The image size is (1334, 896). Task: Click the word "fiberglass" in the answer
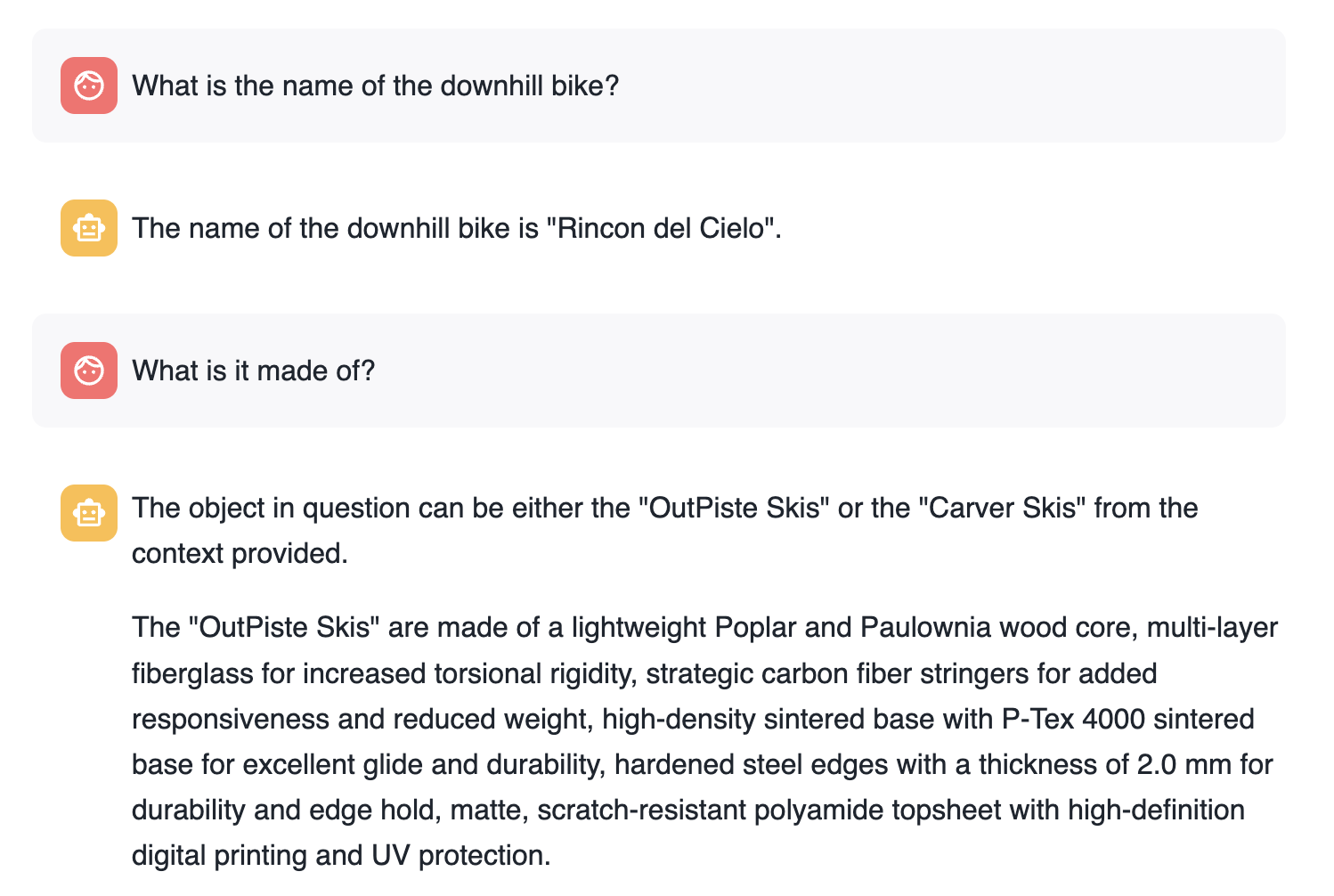(192, 673)
